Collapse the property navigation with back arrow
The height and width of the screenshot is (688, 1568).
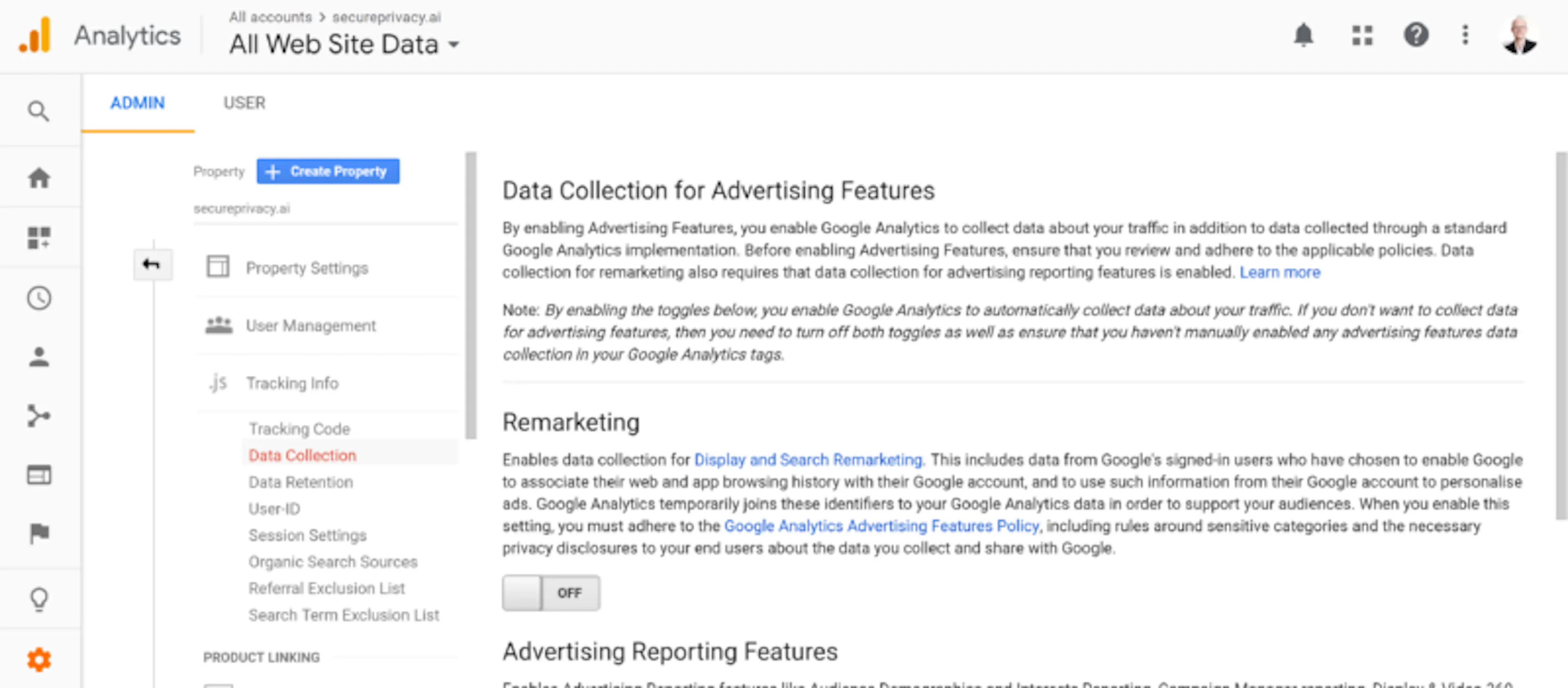[153, 265]
